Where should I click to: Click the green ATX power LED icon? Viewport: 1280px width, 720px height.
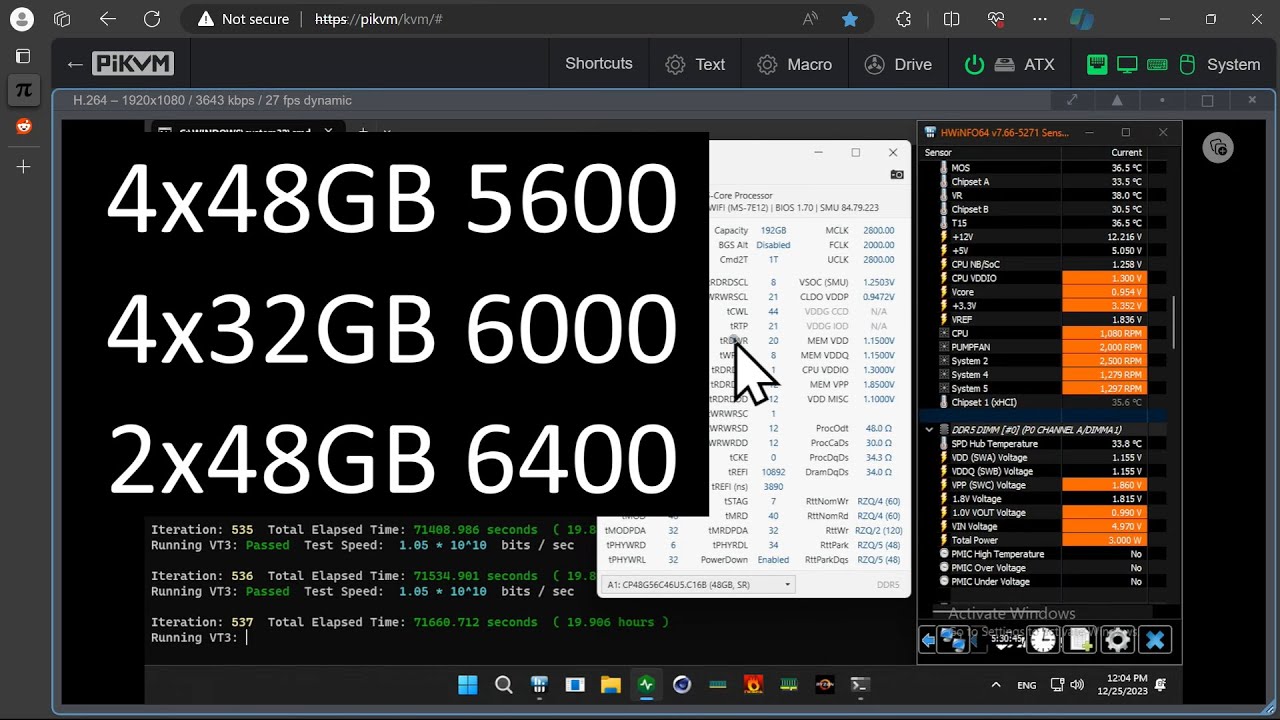[974, 65]
